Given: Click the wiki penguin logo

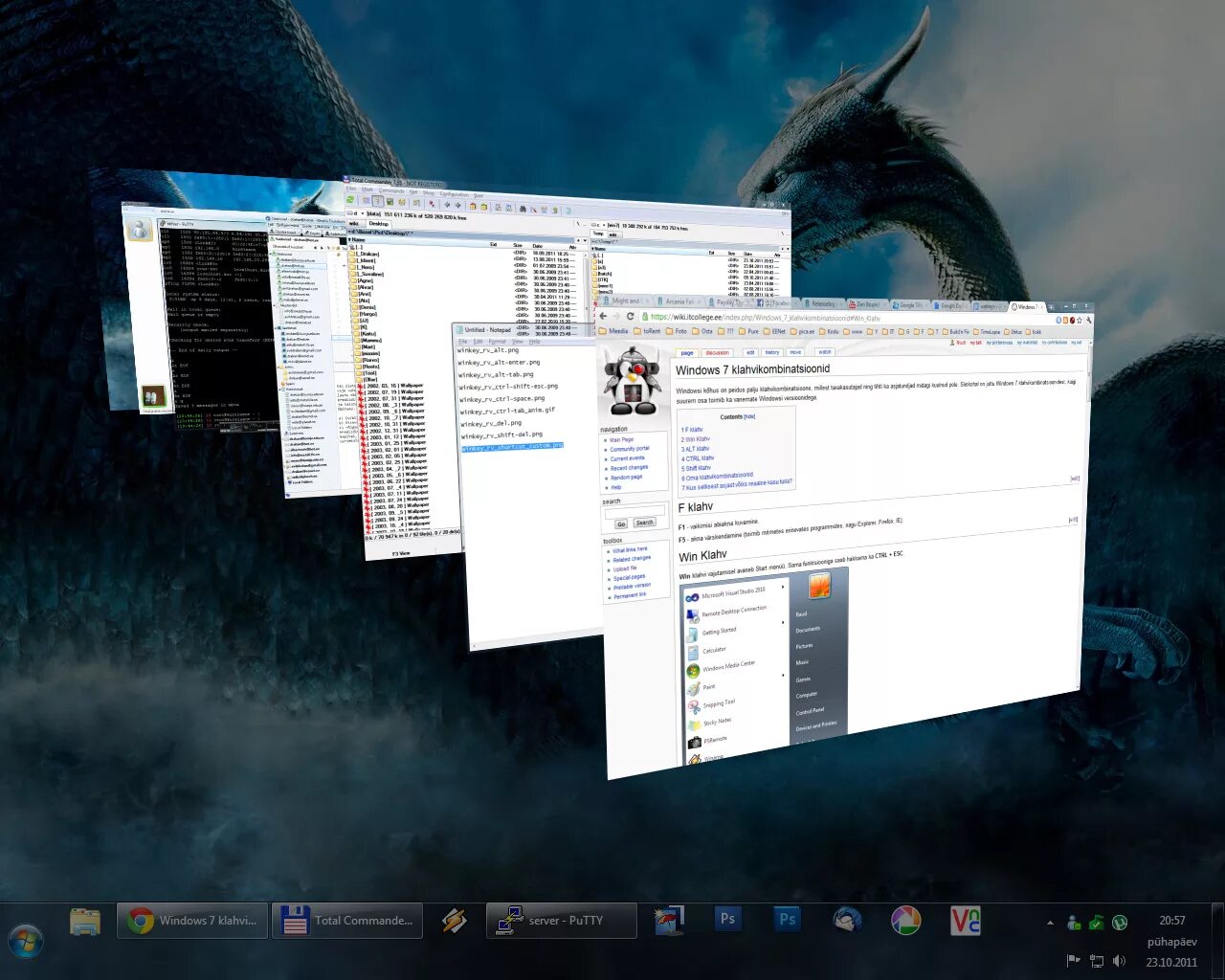Looking at the screenshot, I should click(x=632, y=381).
